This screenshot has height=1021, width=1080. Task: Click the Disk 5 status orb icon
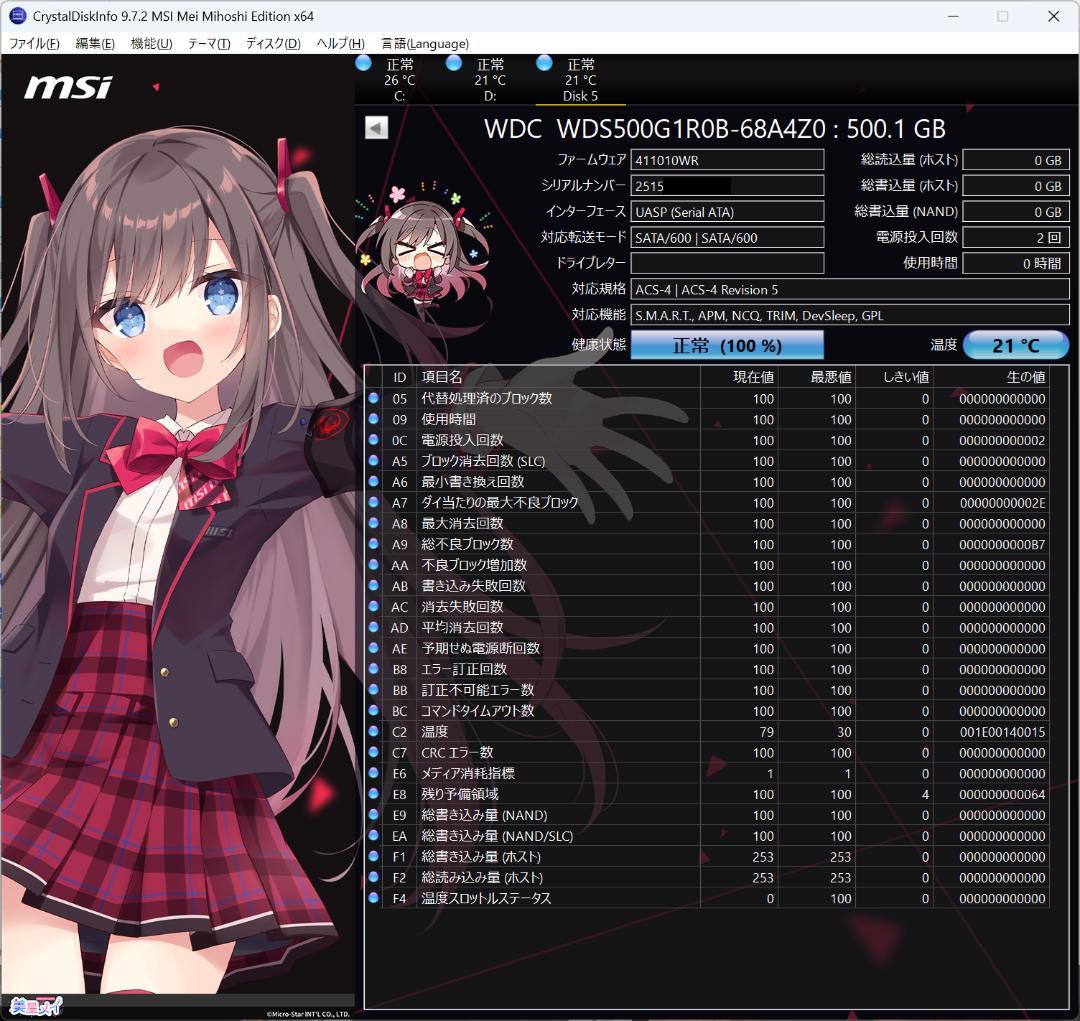[544, 64]
